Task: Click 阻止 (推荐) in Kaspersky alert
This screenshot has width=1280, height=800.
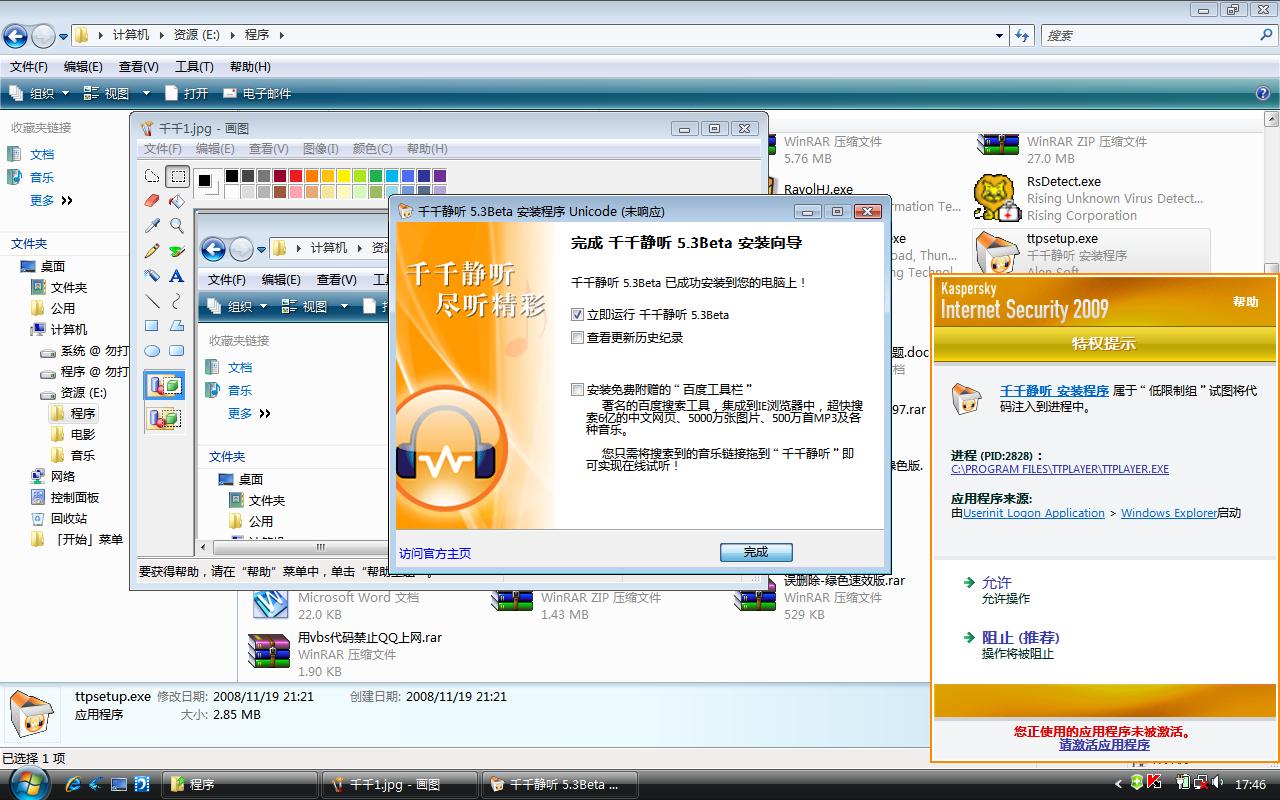Action: coord(1020,637)
